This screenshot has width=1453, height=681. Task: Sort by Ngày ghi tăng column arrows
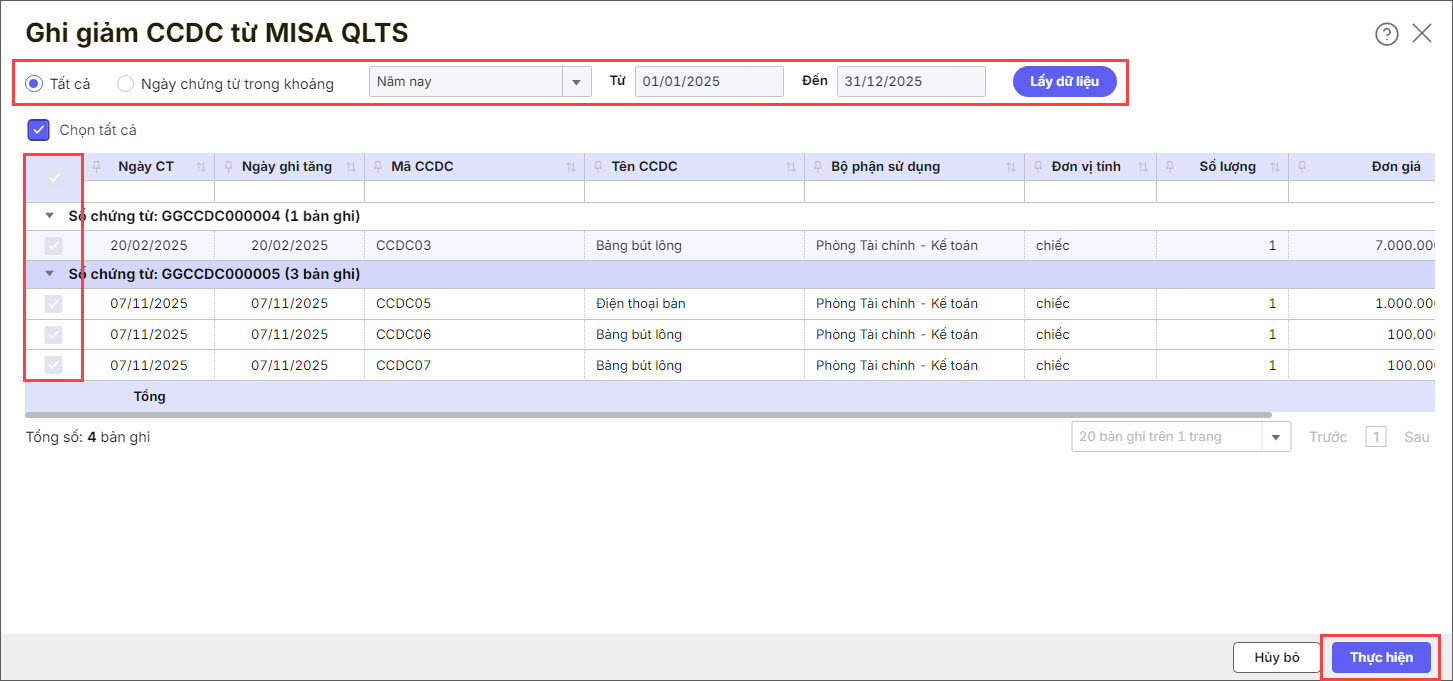[351, 167]
